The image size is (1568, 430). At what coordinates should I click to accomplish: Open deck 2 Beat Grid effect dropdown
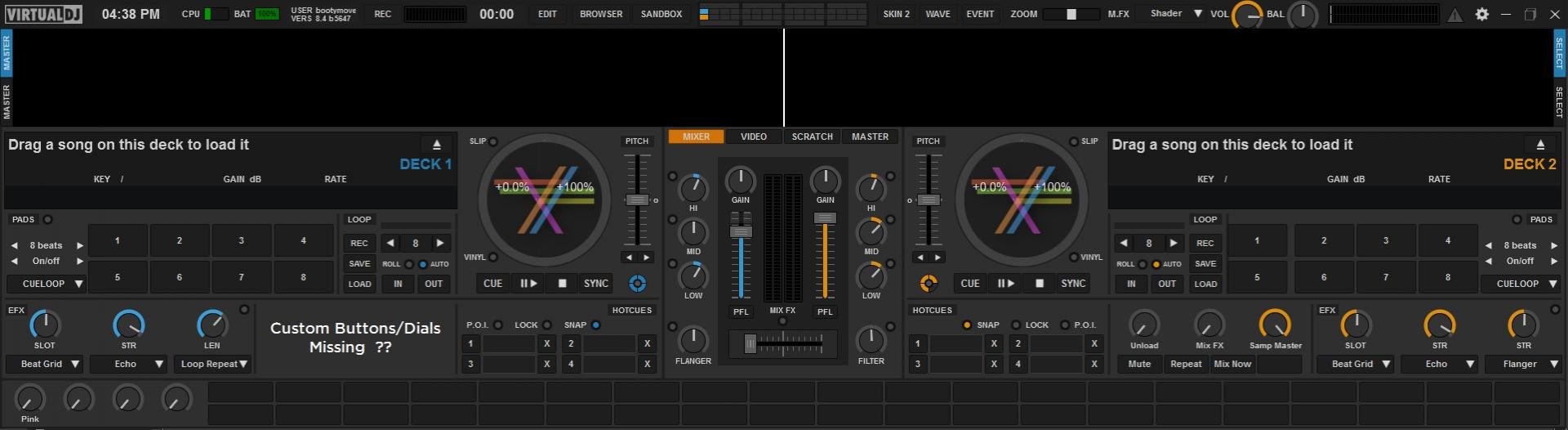coord(1356,364)
